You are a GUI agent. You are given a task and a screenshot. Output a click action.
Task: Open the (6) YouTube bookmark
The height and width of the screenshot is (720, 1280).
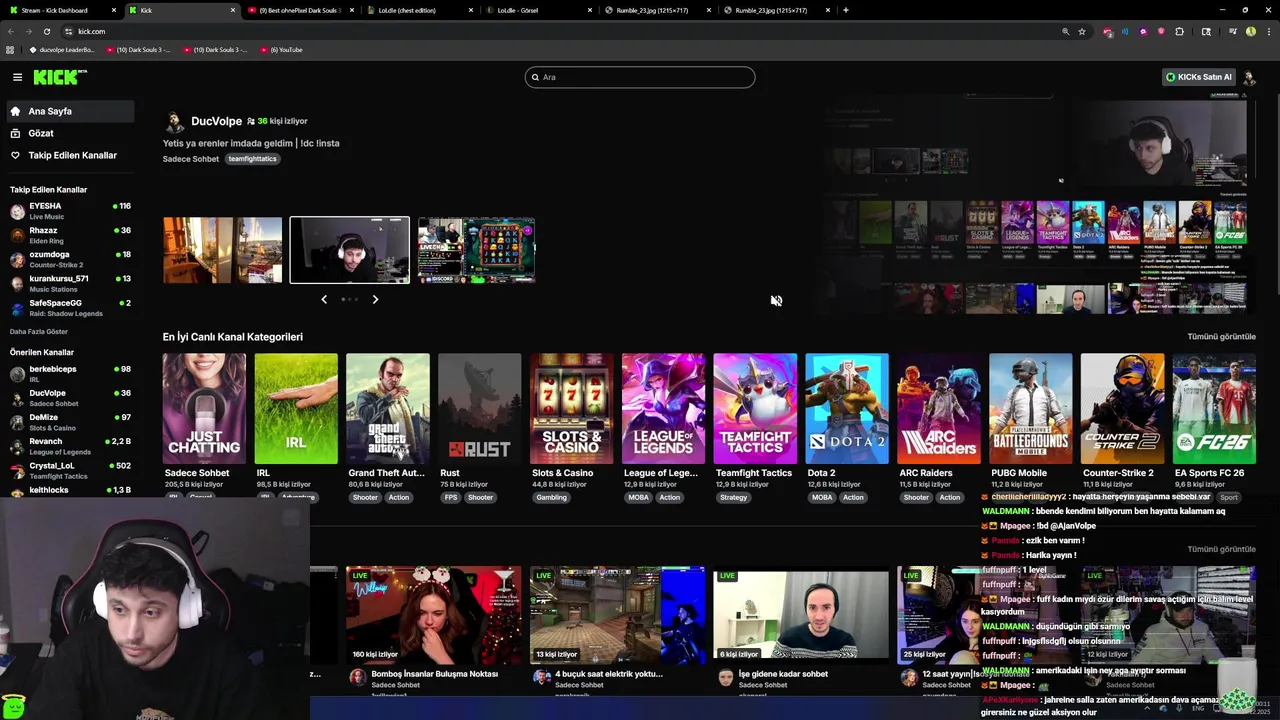point(281,49)
